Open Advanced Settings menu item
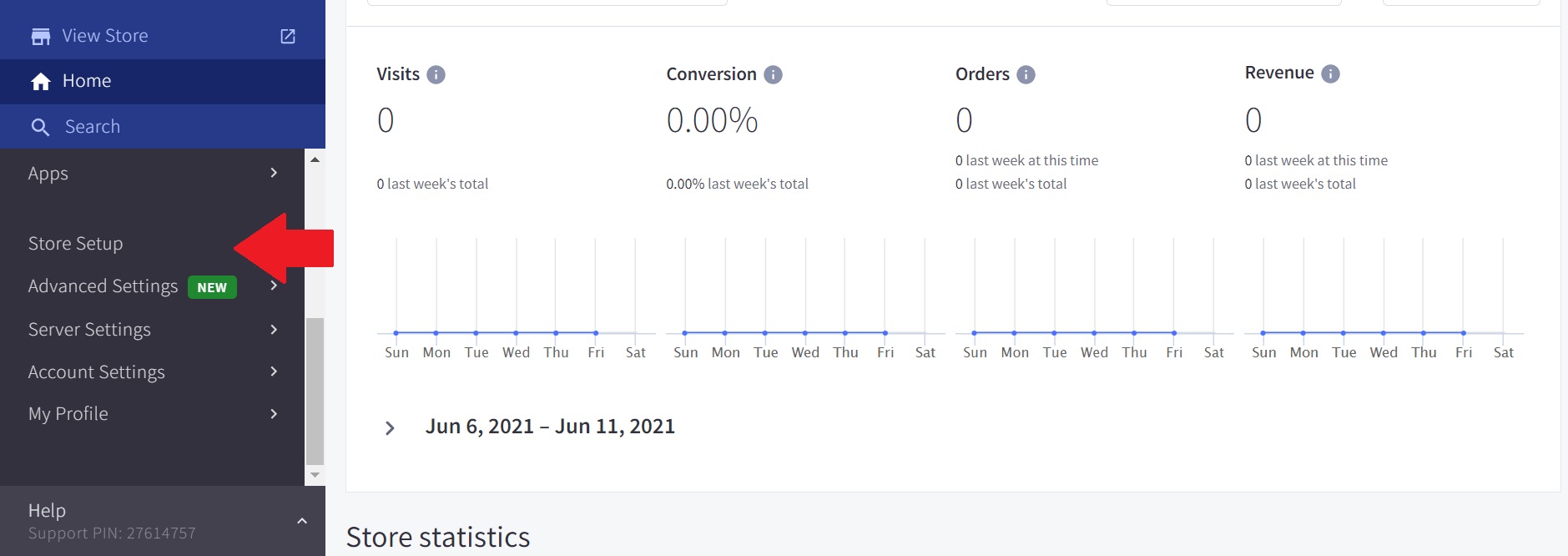The image size is (1568, 556). (x=103, y=286)
